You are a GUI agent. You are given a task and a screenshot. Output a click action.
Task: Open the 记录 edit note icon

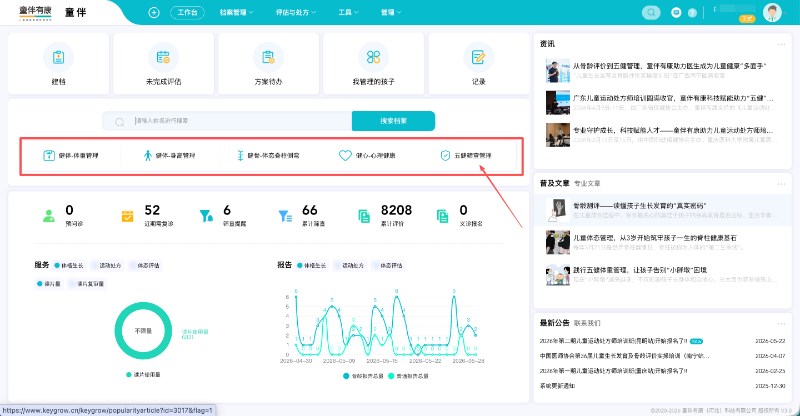point(479,57)
